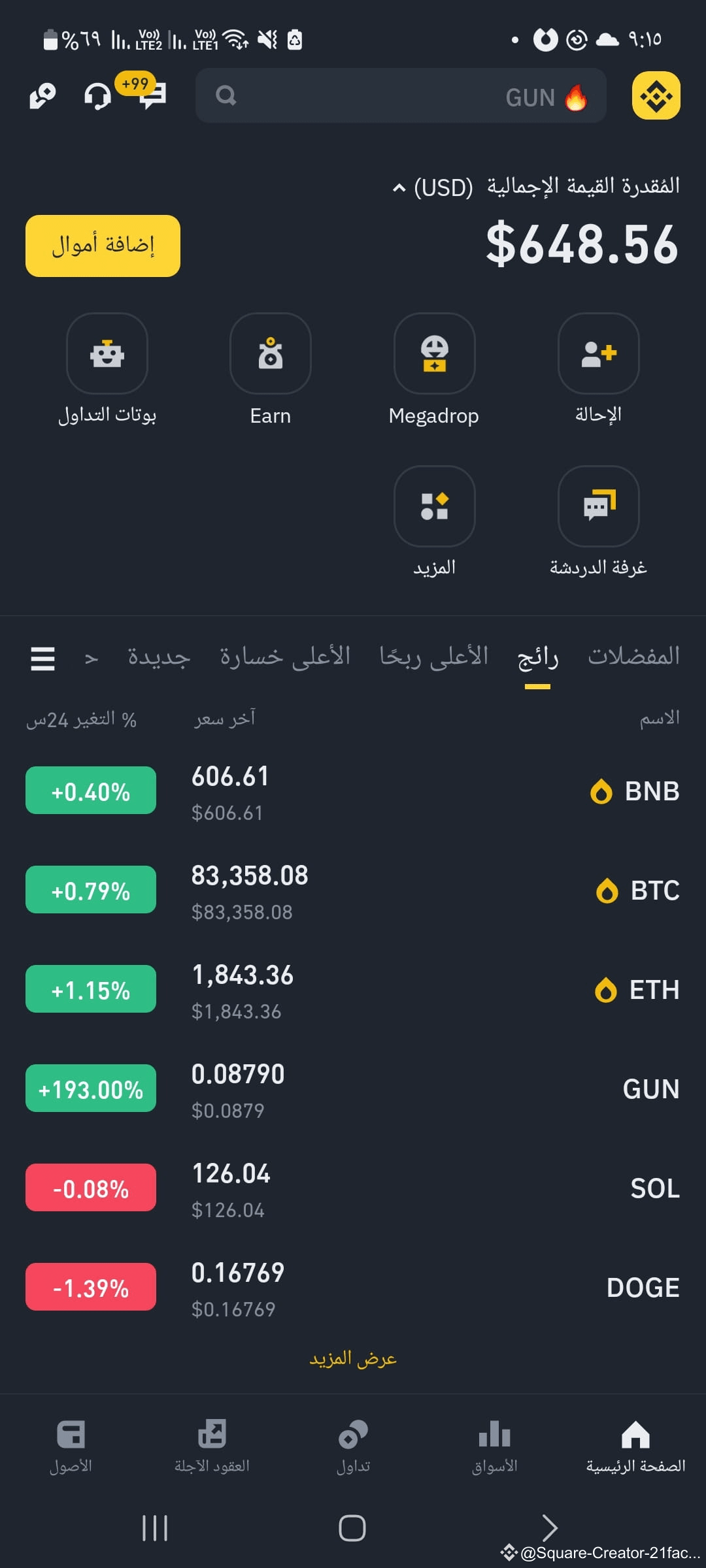Collapse the USD total value chevron
706x1568 pixels.
pos(399,188)
